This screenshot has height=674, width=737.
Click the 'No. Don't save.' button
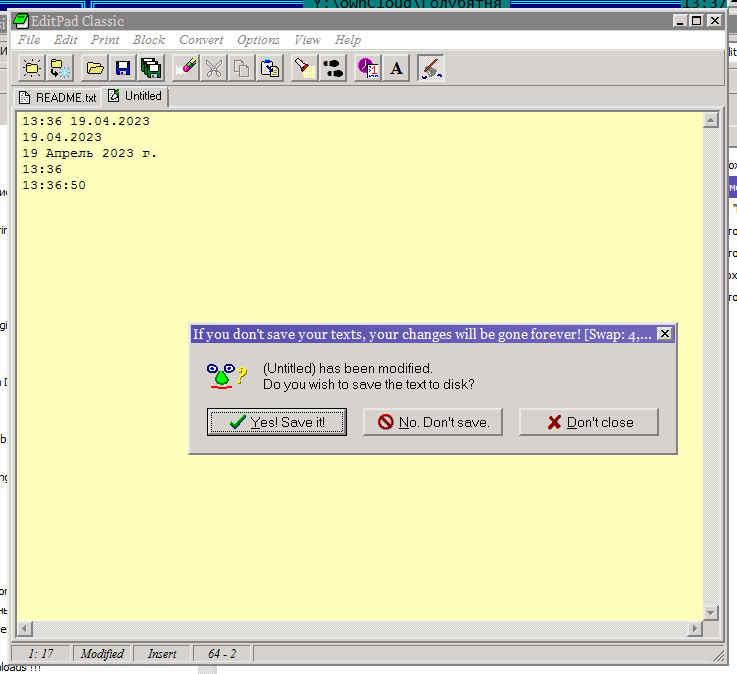[433, 422]
